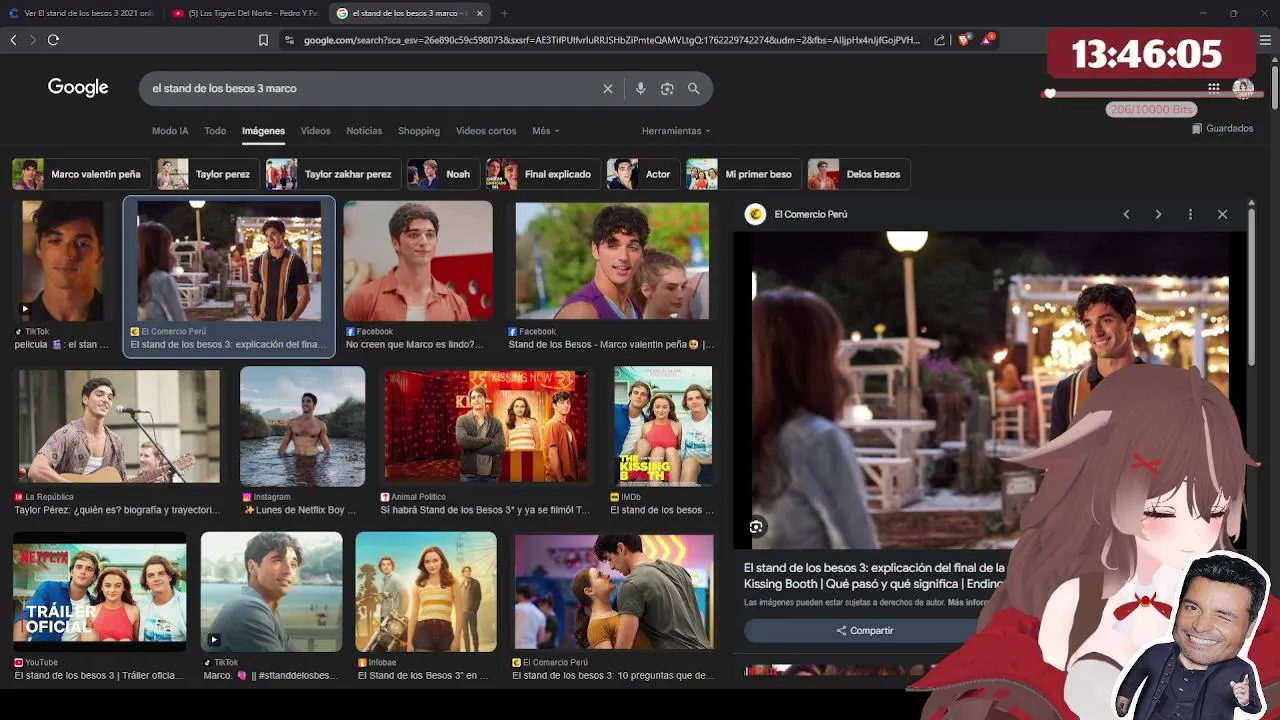Select the Videos cortos search tab
Viewport: 1280px width, 720px height.
pyautogui.click(x=486, y=131)
